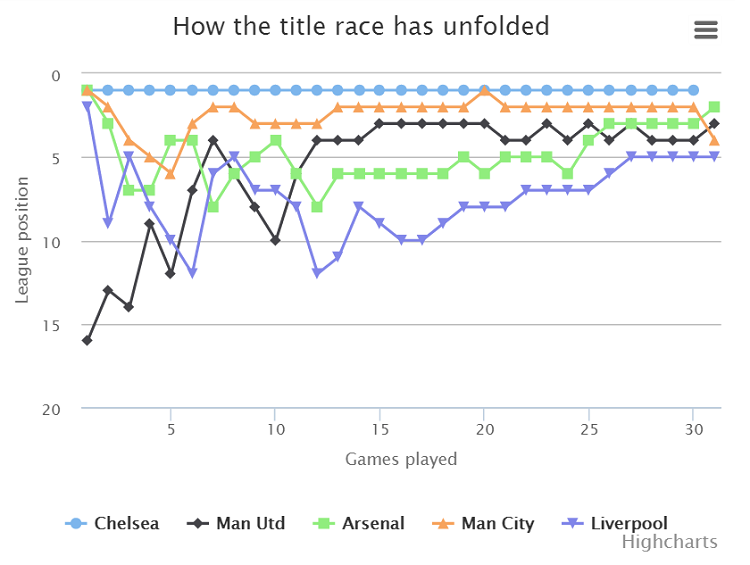Viewport: 750px width, 565px height.
Task: Click Man City's peak point at game 20
Action: (x=484, y=90)
